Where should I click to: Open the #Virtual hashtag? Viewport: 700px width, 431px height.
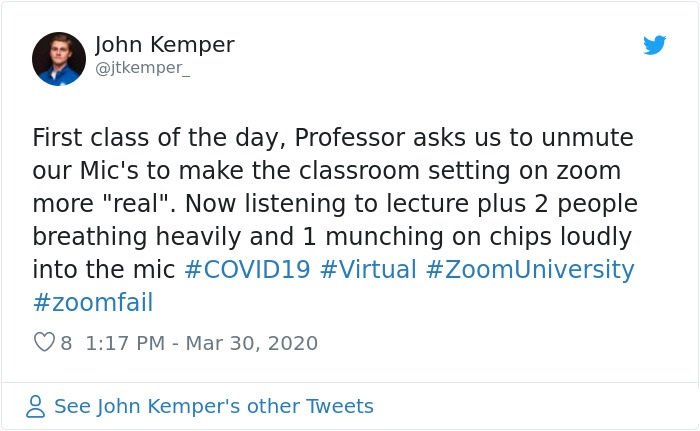(x=368, y=269)
